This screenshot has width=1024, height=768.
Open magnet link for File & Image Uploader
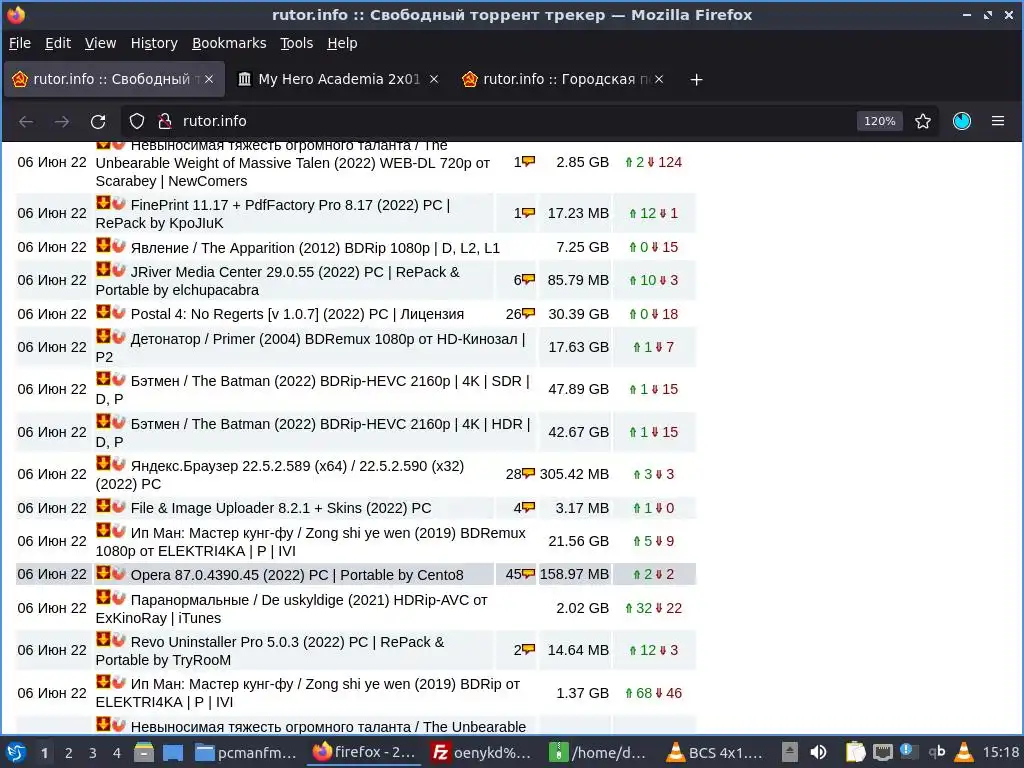pos(118,506)
